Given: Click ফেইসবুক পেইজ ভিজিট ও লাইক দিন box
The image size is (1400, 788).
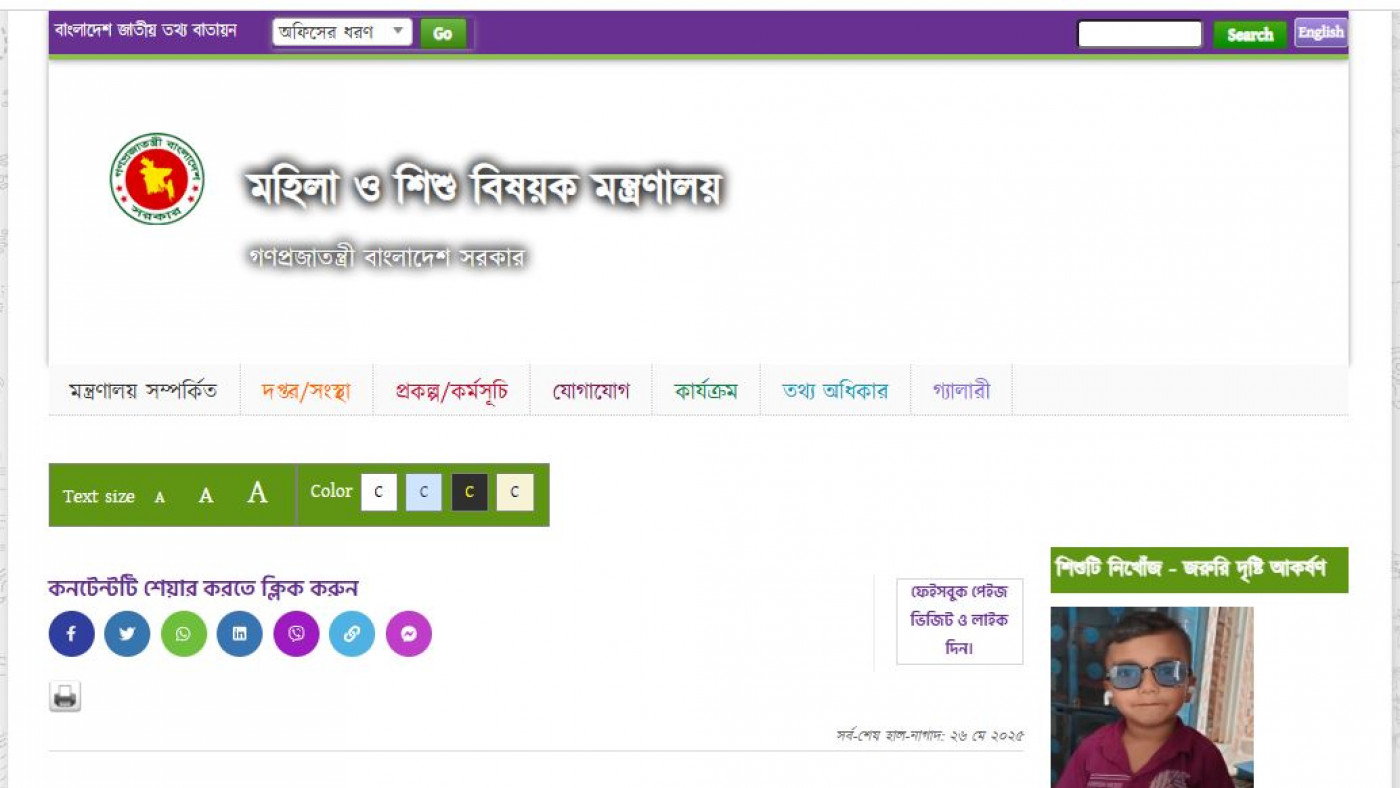Looking at the screenshot, I should point(959,620).
